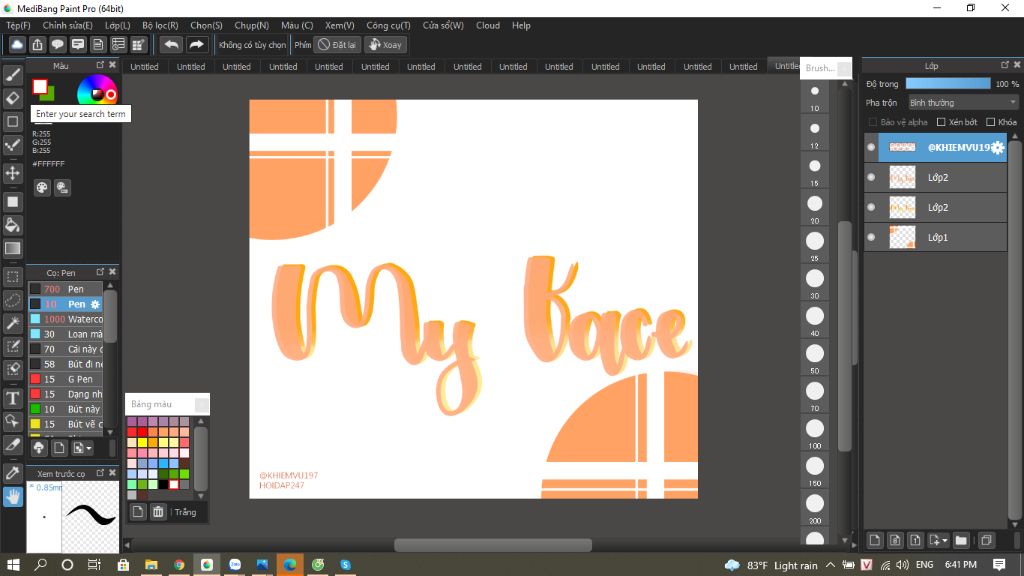Click the Undo arrow
The width and height of the screenshot is (1024, 576).
pos(171,44)
